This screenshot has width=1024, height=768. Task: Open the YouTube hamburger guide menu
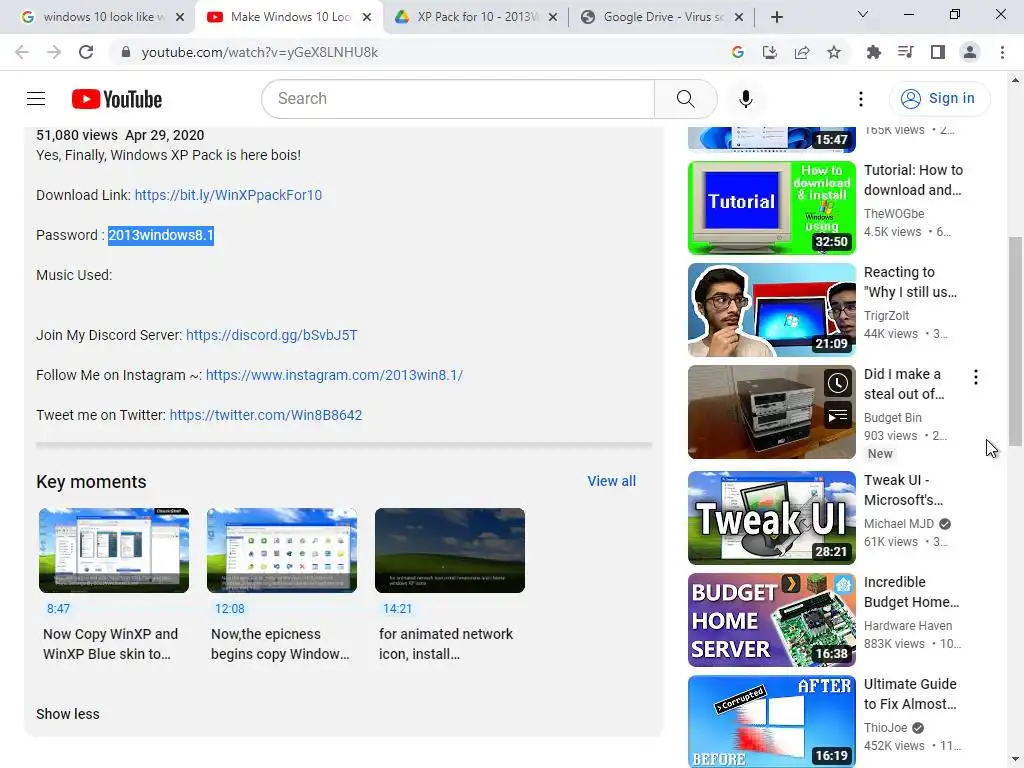tap(36, 99)
